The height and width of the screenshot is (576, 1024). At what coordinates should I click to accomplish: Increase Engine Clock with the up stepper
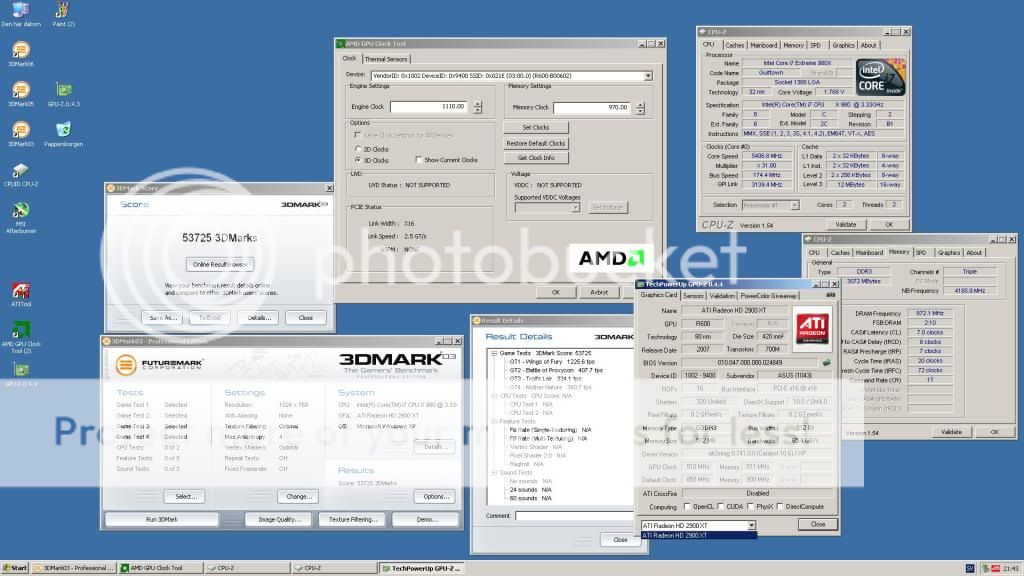click(x=477, y=102)
